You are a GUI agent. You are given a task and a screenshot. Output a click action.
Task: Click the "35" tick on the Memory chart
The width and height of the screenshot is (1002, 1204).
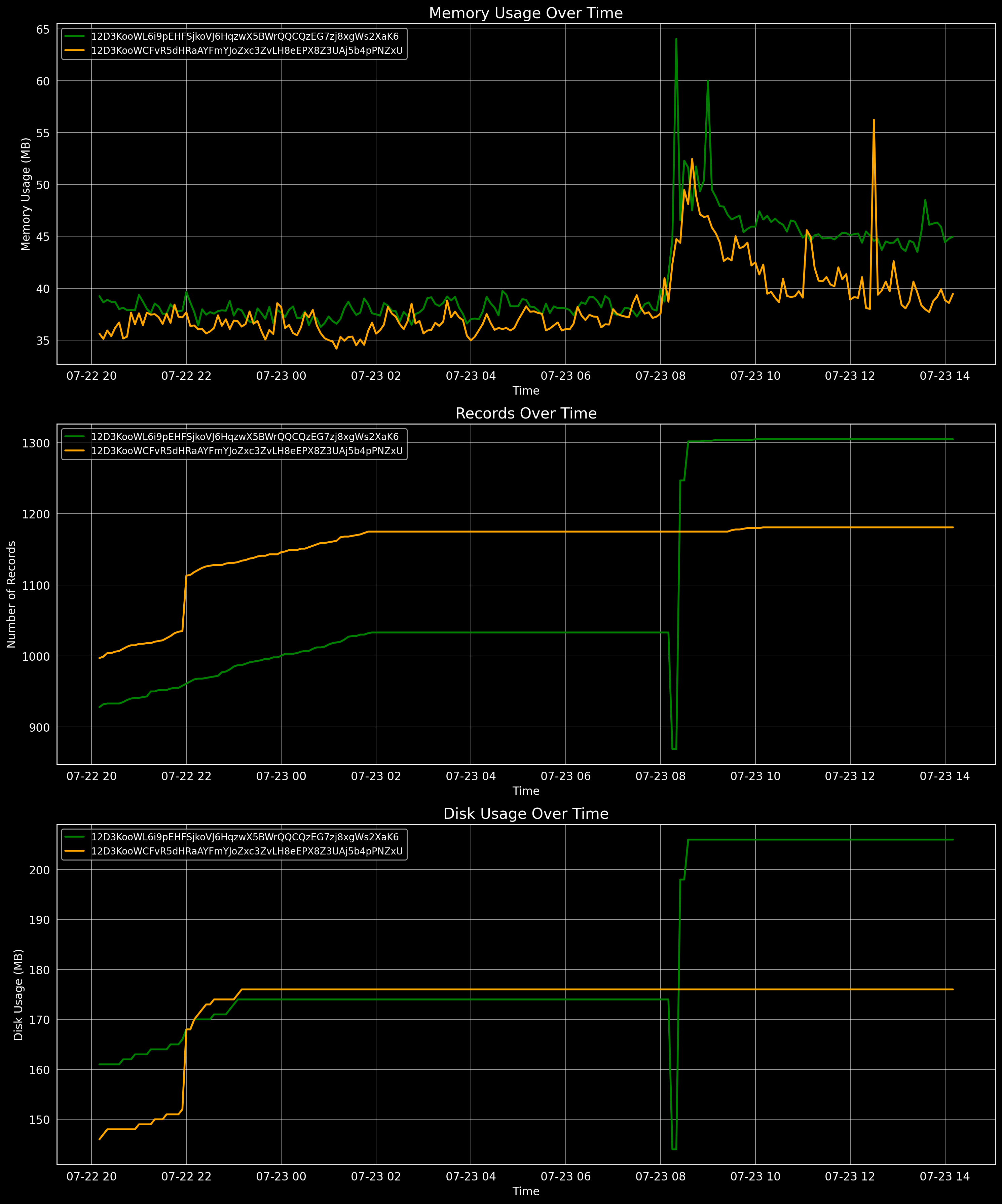(x=43, y=340)
